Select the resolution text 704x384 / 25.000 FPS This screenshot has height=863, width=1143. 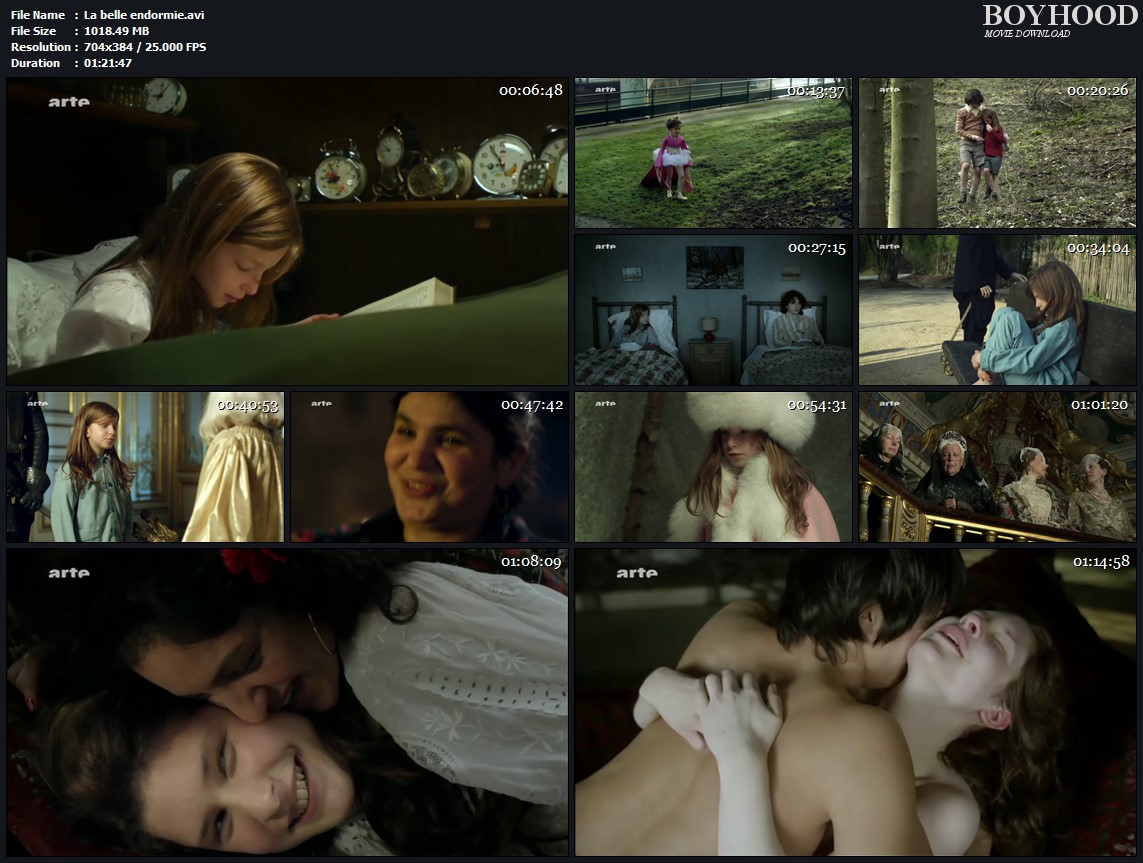tap(145, 47)
